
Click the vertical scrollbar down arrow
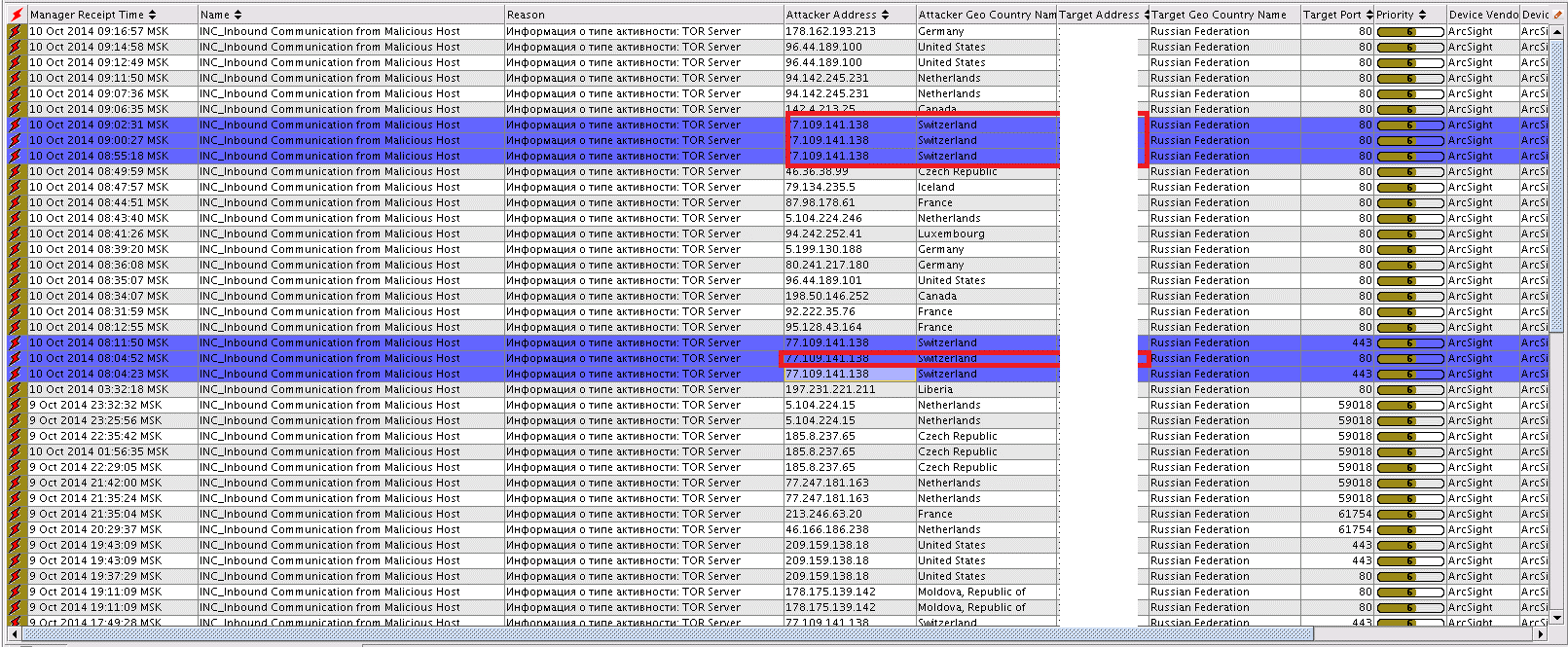(1558, 617)
